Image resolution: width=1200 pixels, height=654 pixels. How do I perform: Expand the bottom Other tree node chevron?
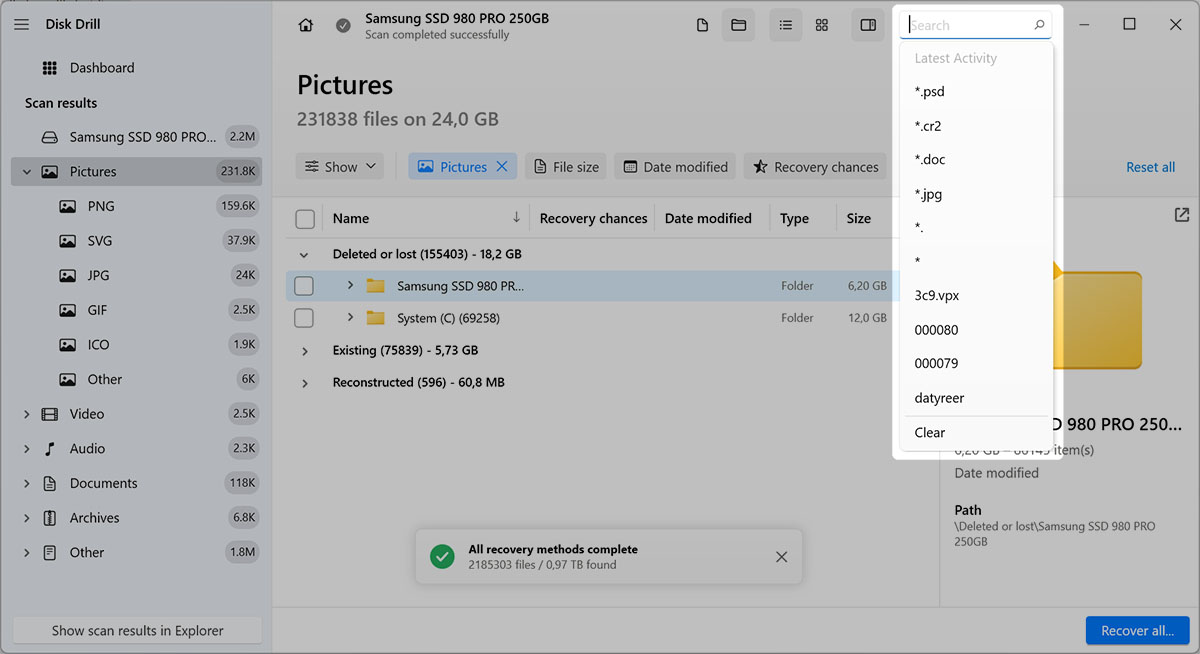[x=26, y=552]
